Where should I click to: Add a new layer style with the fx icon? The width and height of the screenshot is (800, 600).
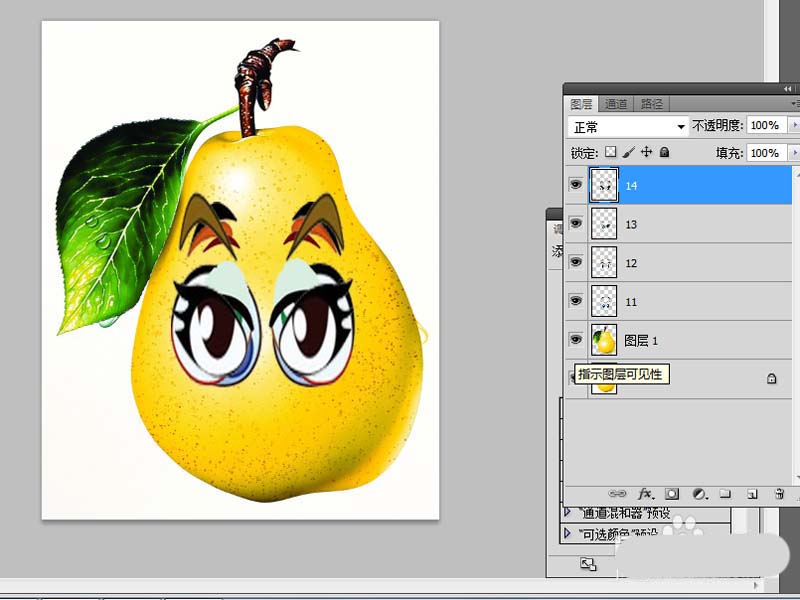pos(645,494)
